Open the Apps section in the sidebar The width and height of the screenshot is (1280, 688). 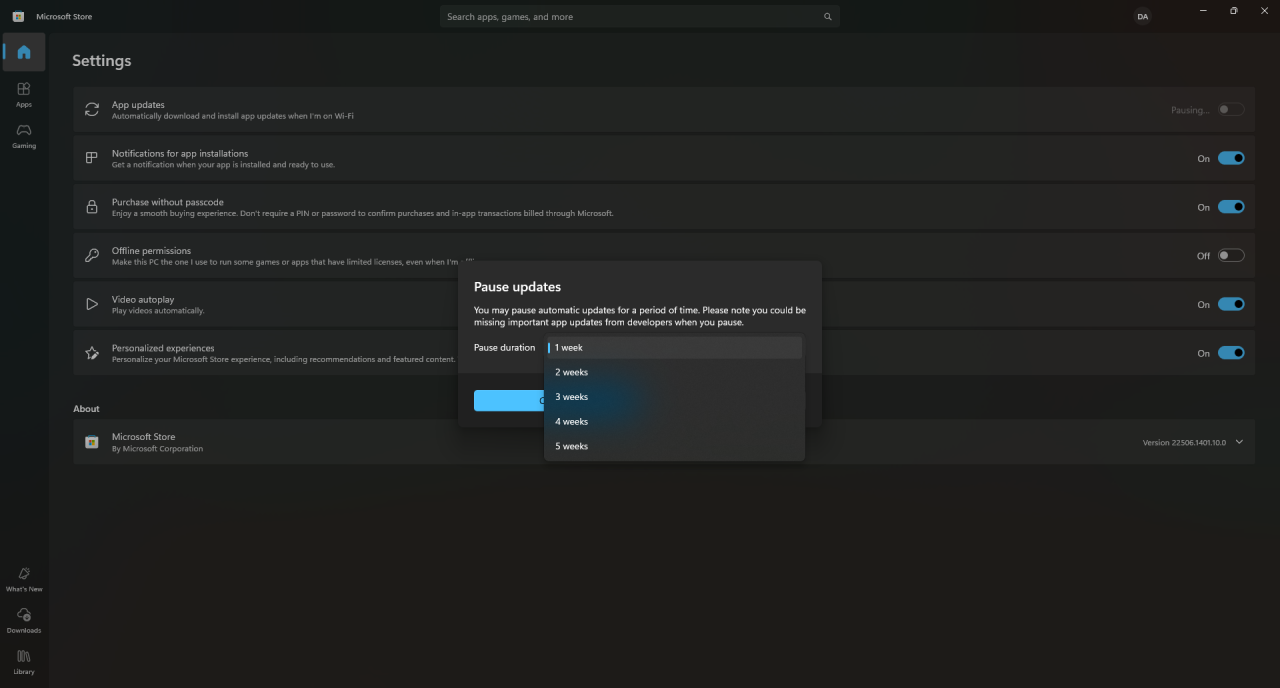pos(23,93)
